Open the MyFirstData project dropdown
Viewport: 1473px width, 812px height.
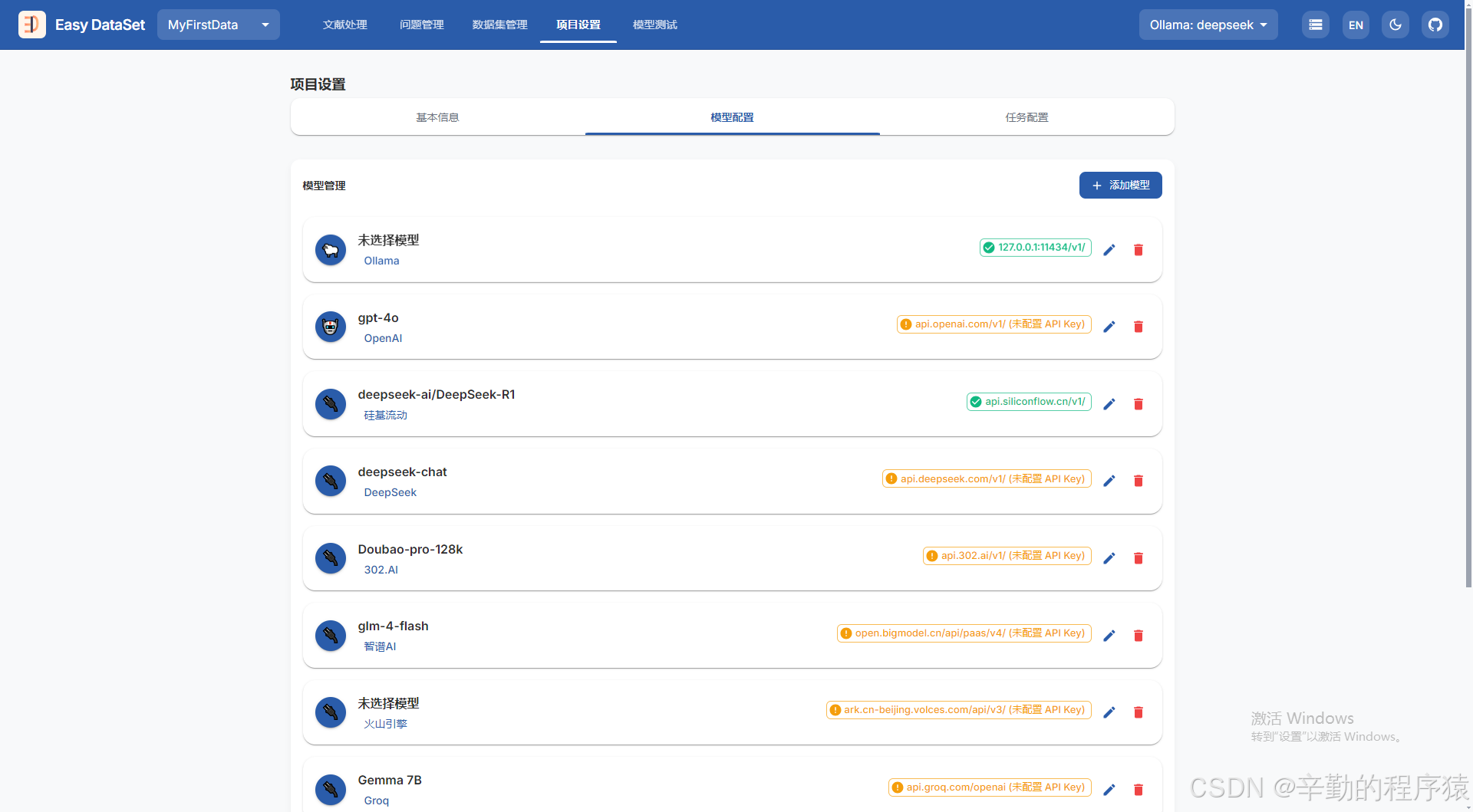pos(219,25)
